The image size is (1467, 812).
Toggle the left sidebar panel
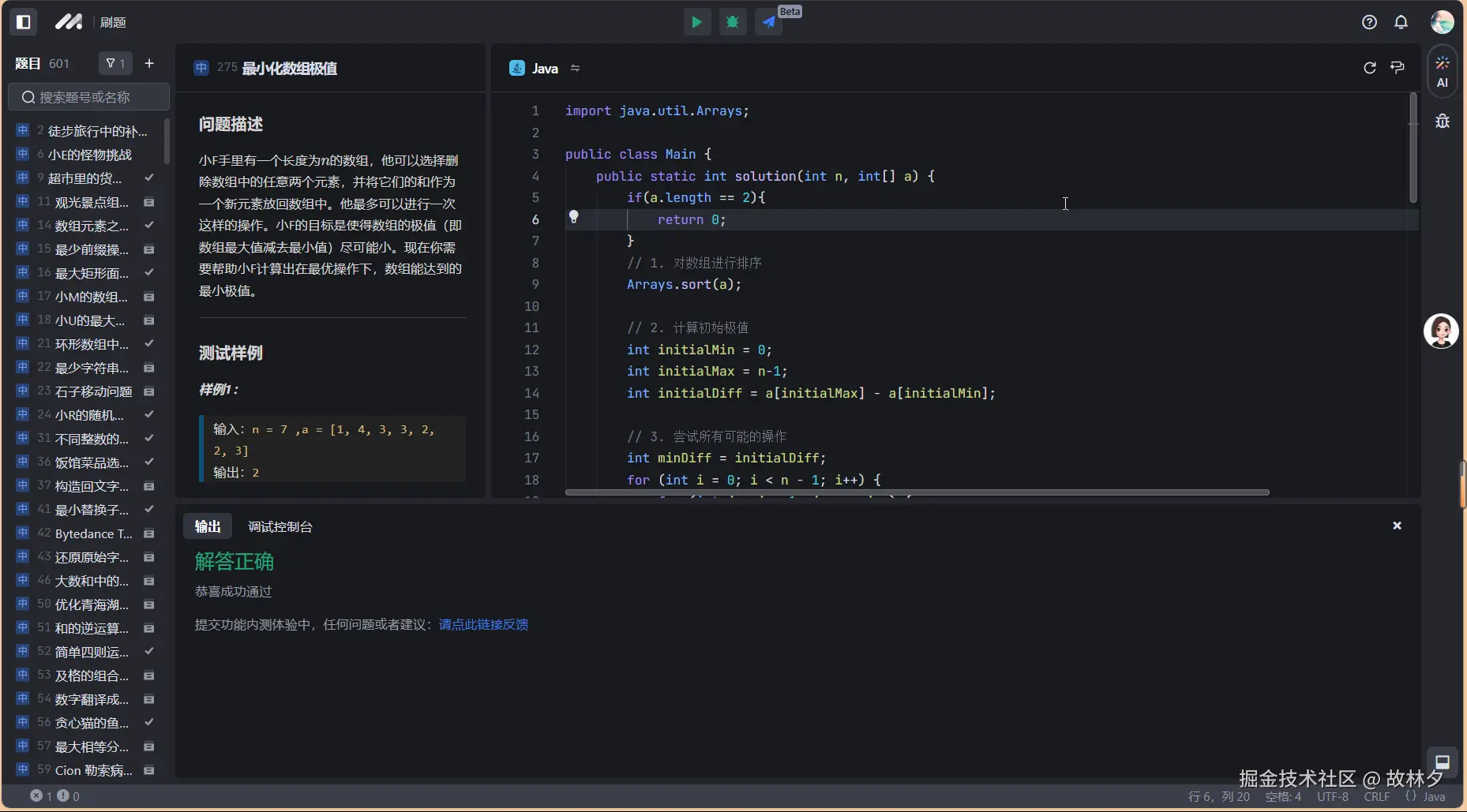24,22
